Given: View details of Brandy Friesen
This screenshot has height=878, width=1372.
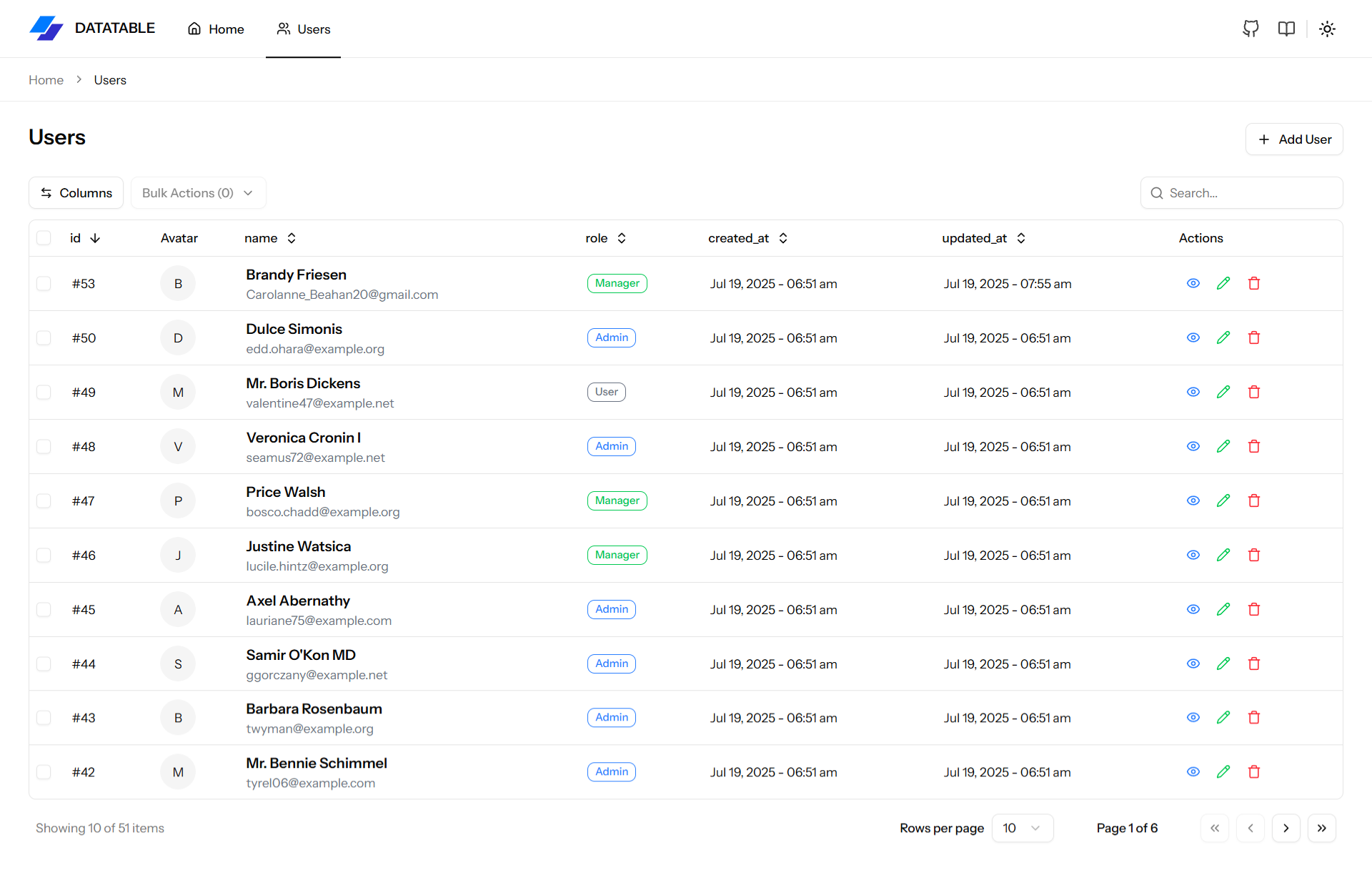Looking at the screenshot, I should [1193, 283].
